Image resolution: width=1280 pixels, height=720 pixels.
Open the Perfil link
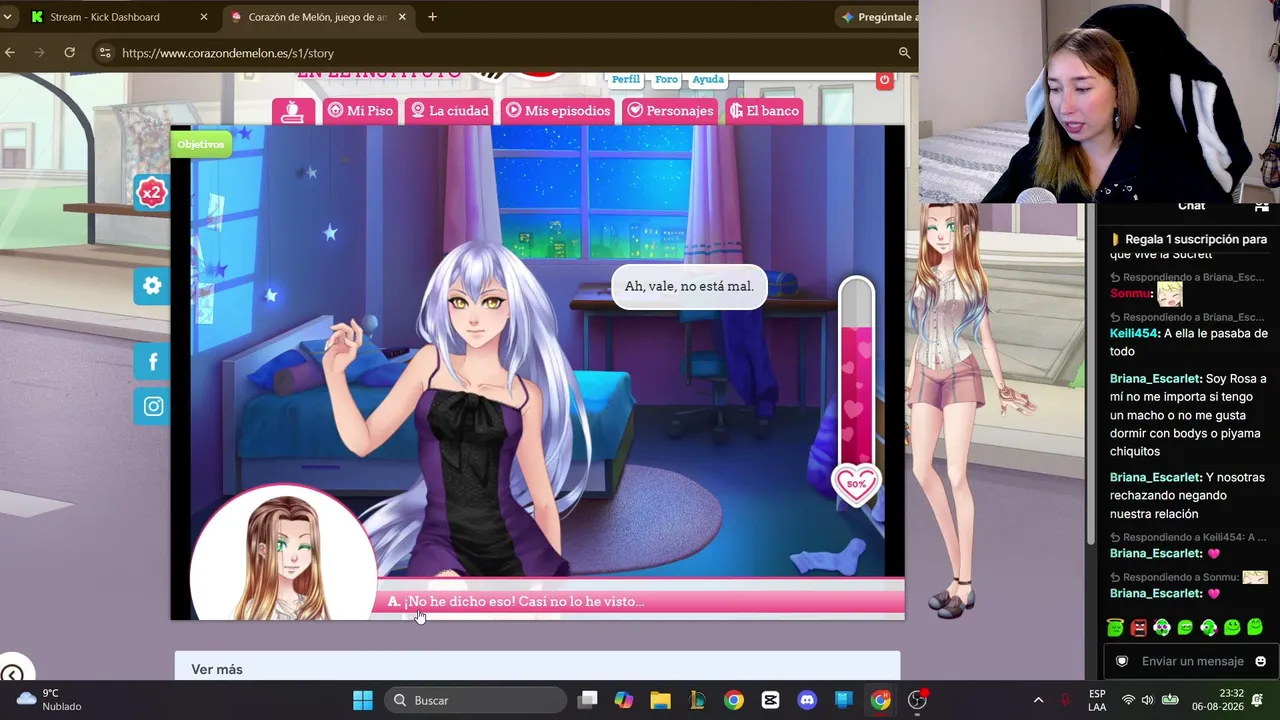[626, 79]
